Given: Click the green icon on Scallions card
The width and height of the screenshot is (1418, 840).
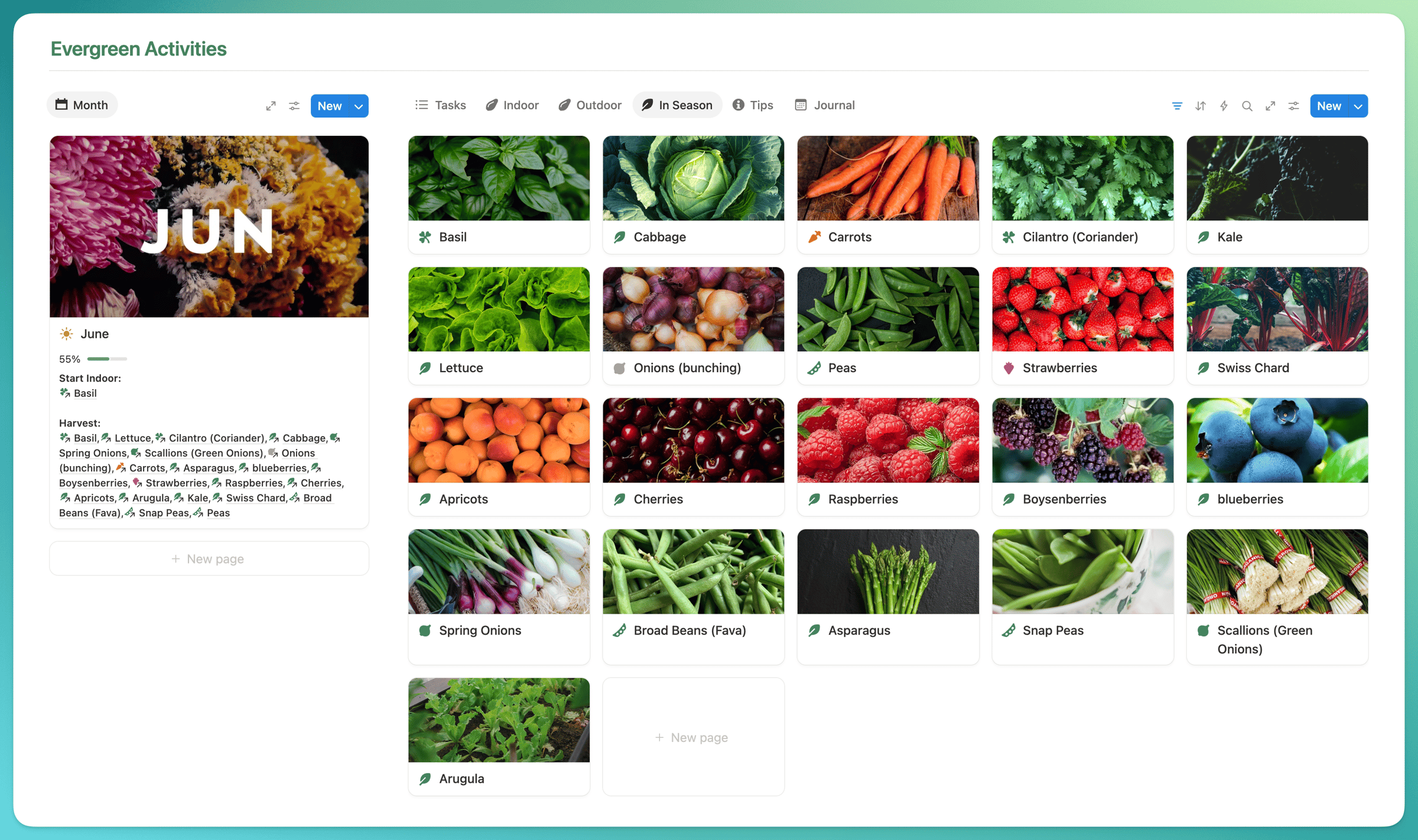Looking at the screenshot, I should pos(1203,630).
